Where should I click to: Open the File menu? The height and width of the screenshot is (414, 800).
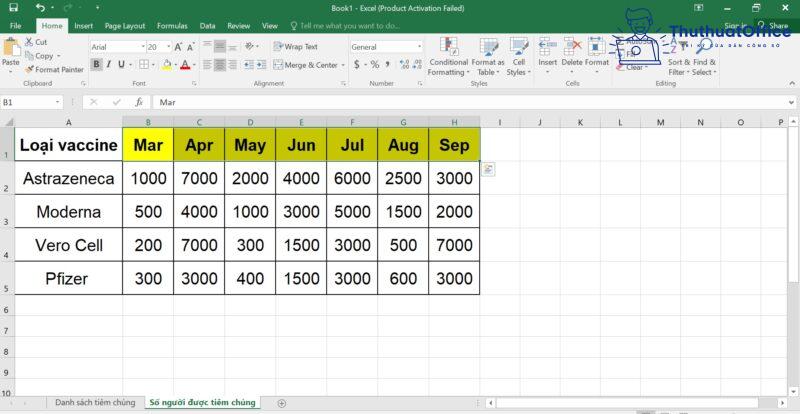pos(15,26)
